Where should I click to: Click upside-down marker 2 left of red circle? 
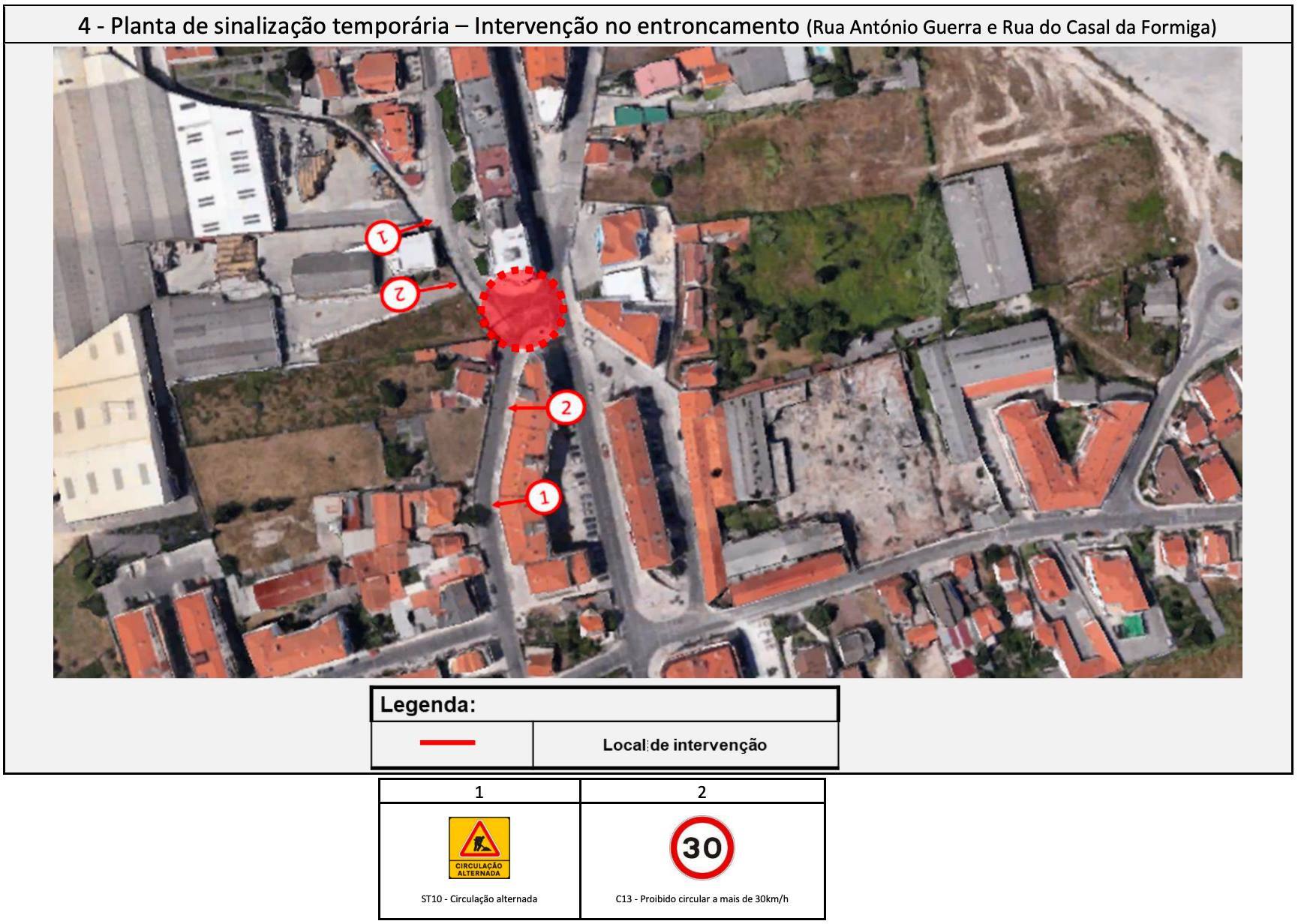[x=399, y=293]
